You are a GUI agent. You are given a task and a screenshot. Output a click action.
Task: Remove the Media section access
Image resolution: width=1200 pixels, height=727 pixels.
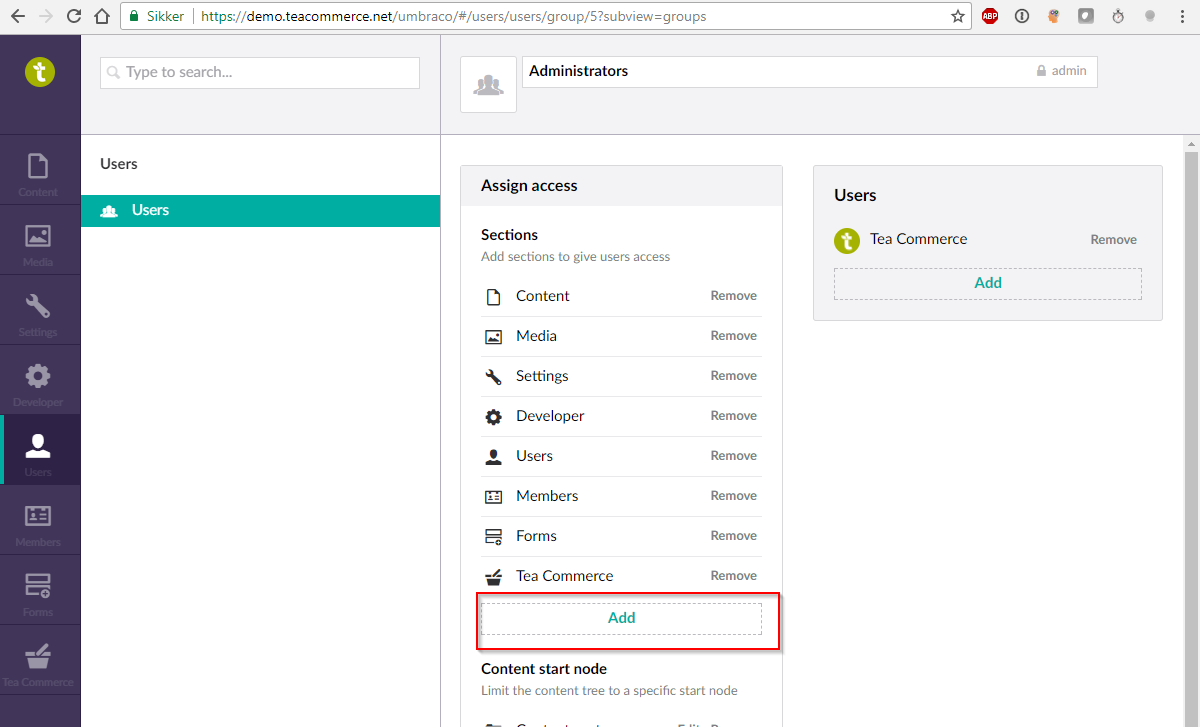click(x=734, y=336)
